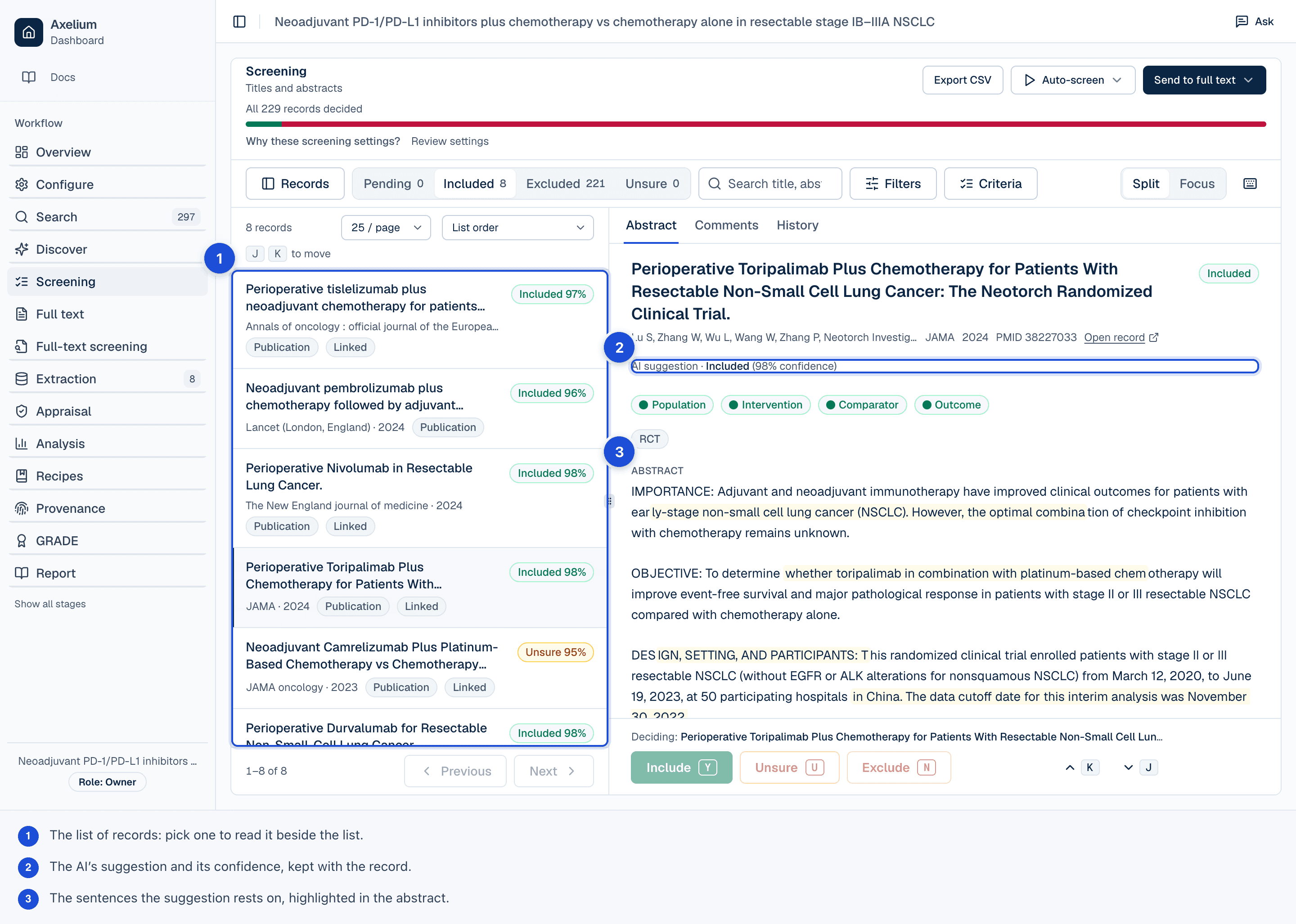Expand the Send to full text menu
Viewport: 1296px width, 924px height.
pyautogui.click(x=1204, y=80)
